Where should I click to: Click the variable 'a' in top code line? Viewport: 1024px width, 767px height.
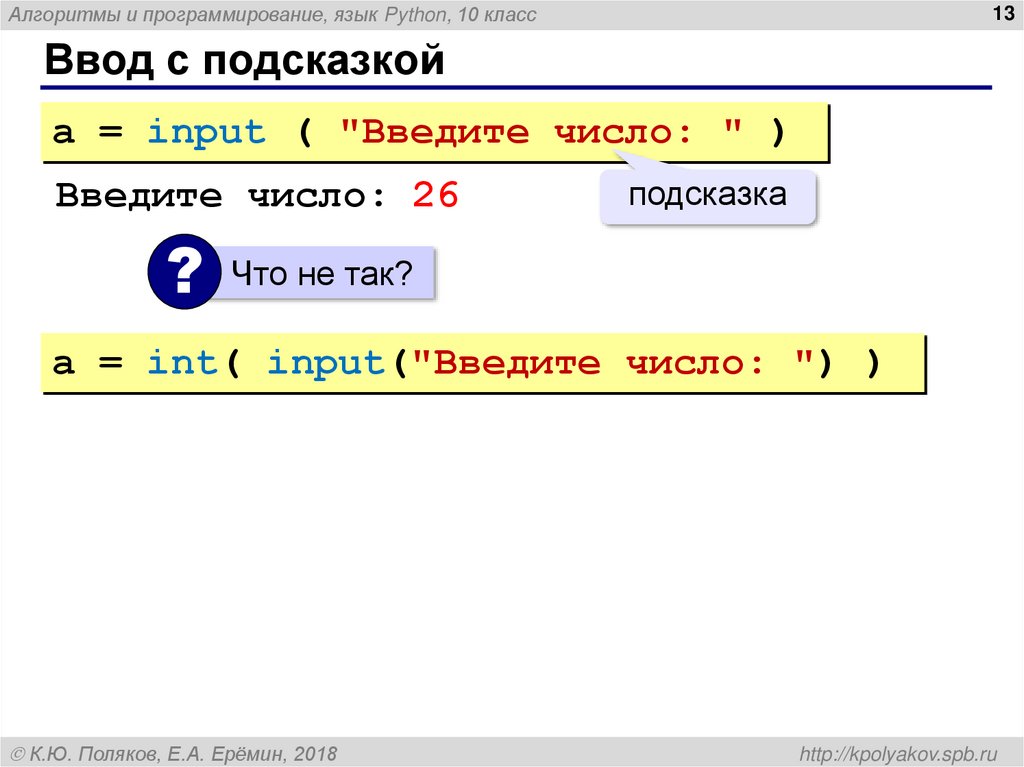[63, 131]
